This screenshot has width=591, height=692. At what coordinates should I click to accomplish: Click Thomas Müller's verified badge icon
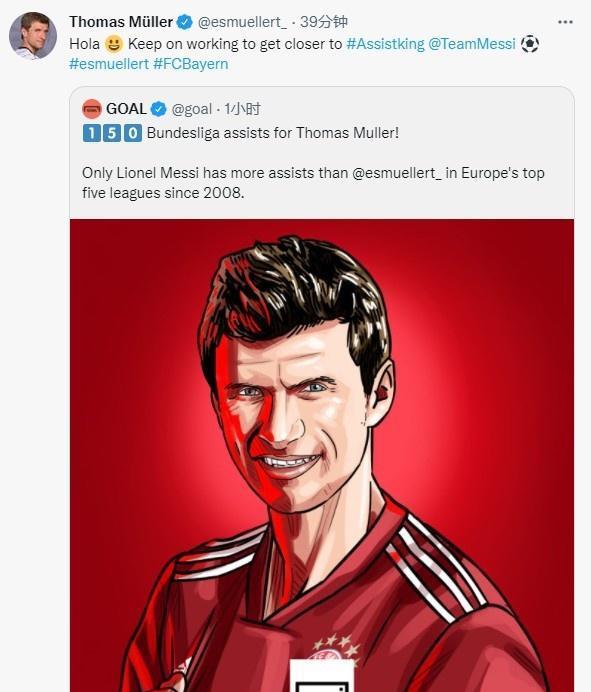(184, 22)
